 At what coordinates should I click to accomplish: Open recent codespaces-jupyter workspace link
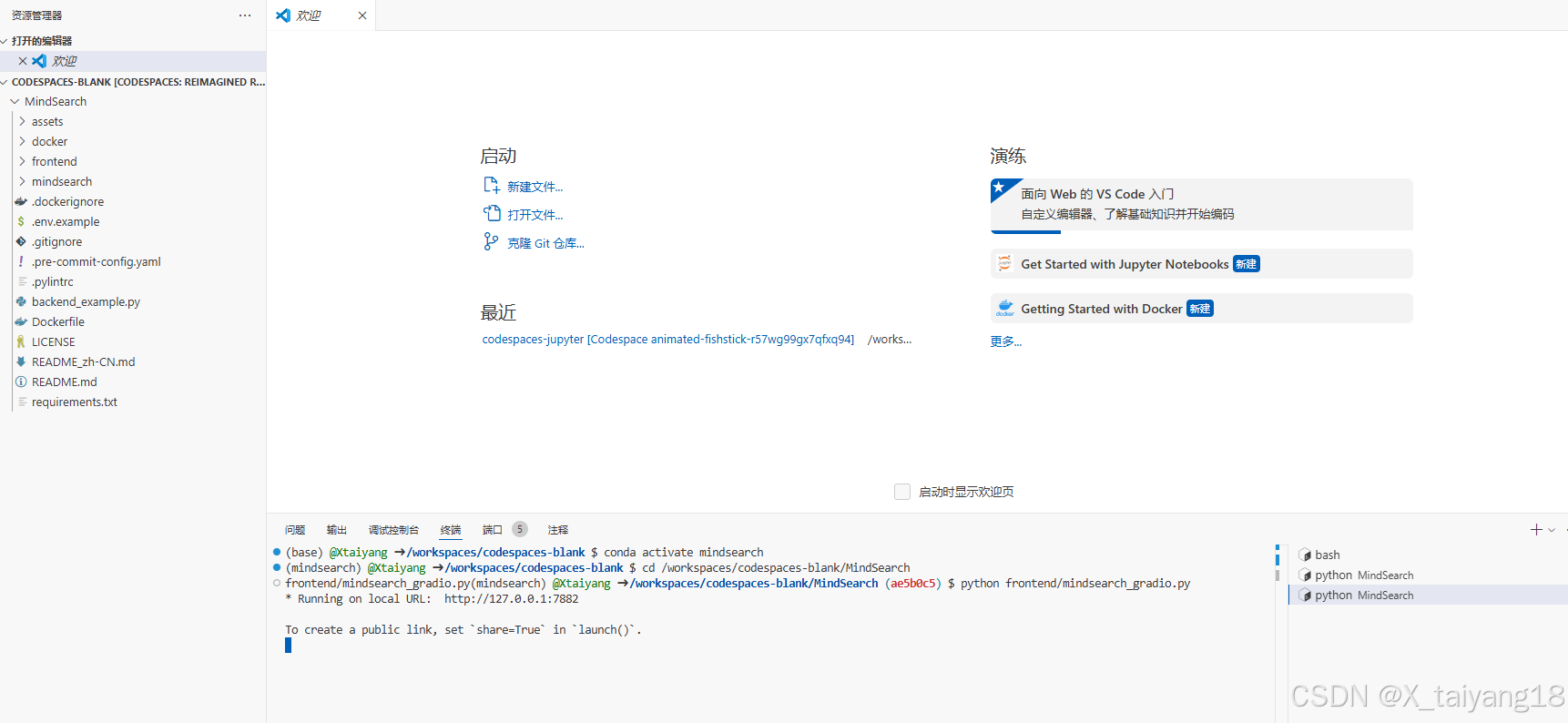[668, 340]
